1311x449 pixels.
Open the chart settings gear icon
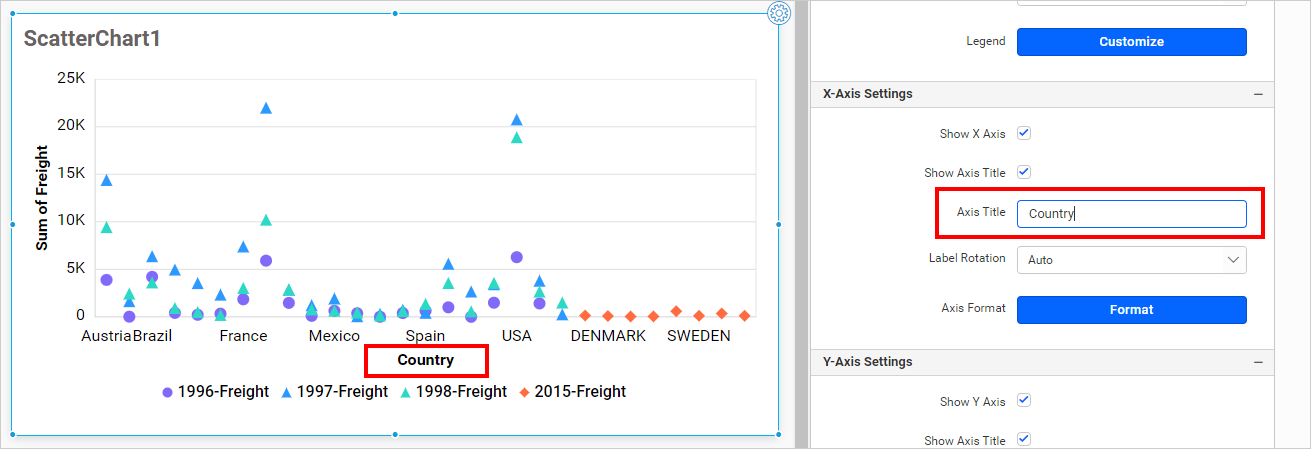point(779,13)
